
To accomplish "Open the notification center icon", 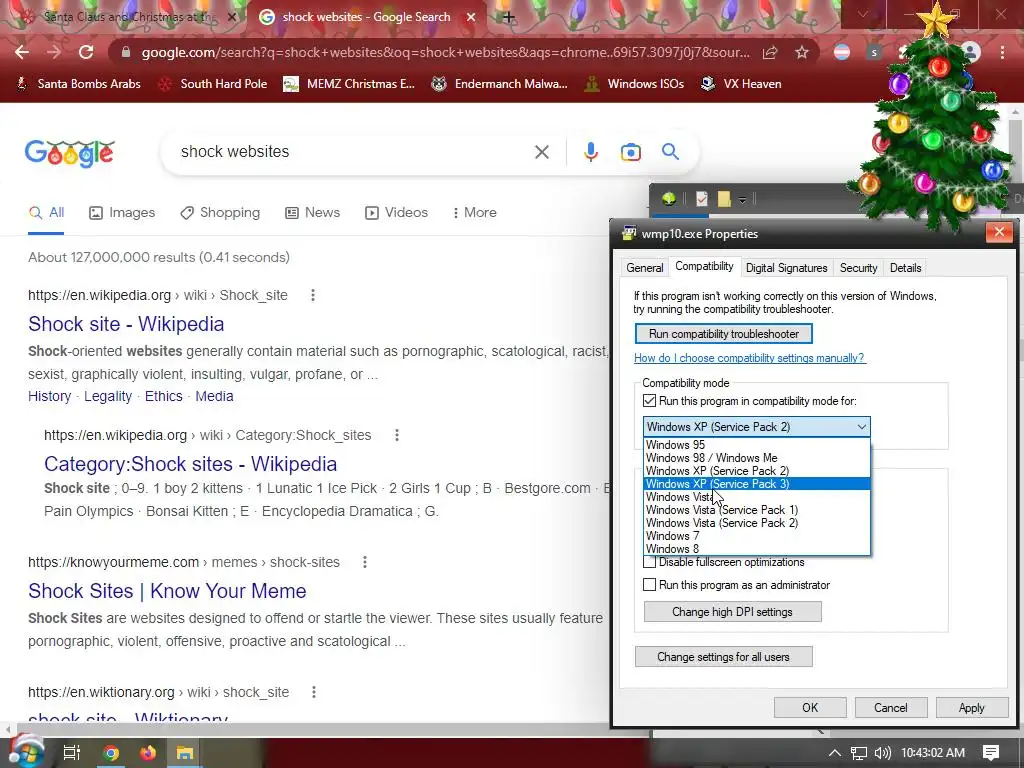I will (x=991, y=753).
